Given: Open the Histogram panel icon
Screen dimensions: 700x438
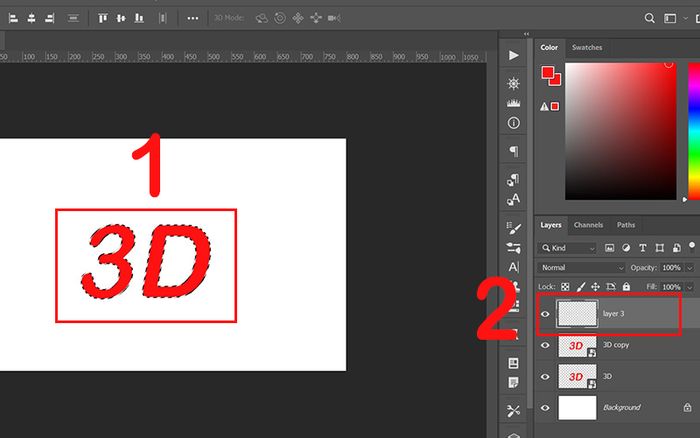Looking at the screenshot, I should coord(513,103).
